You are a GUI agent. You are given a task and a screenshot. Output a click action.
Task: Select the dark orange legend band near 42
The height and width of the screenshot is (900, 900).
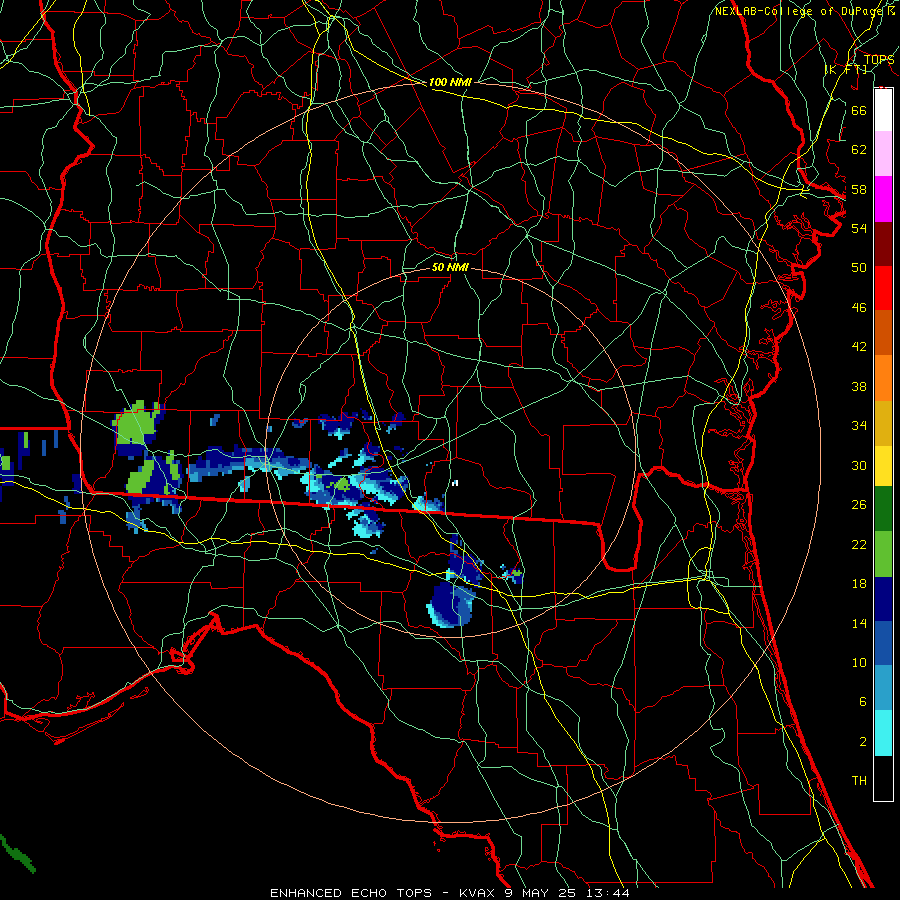[x=883, y=332]
